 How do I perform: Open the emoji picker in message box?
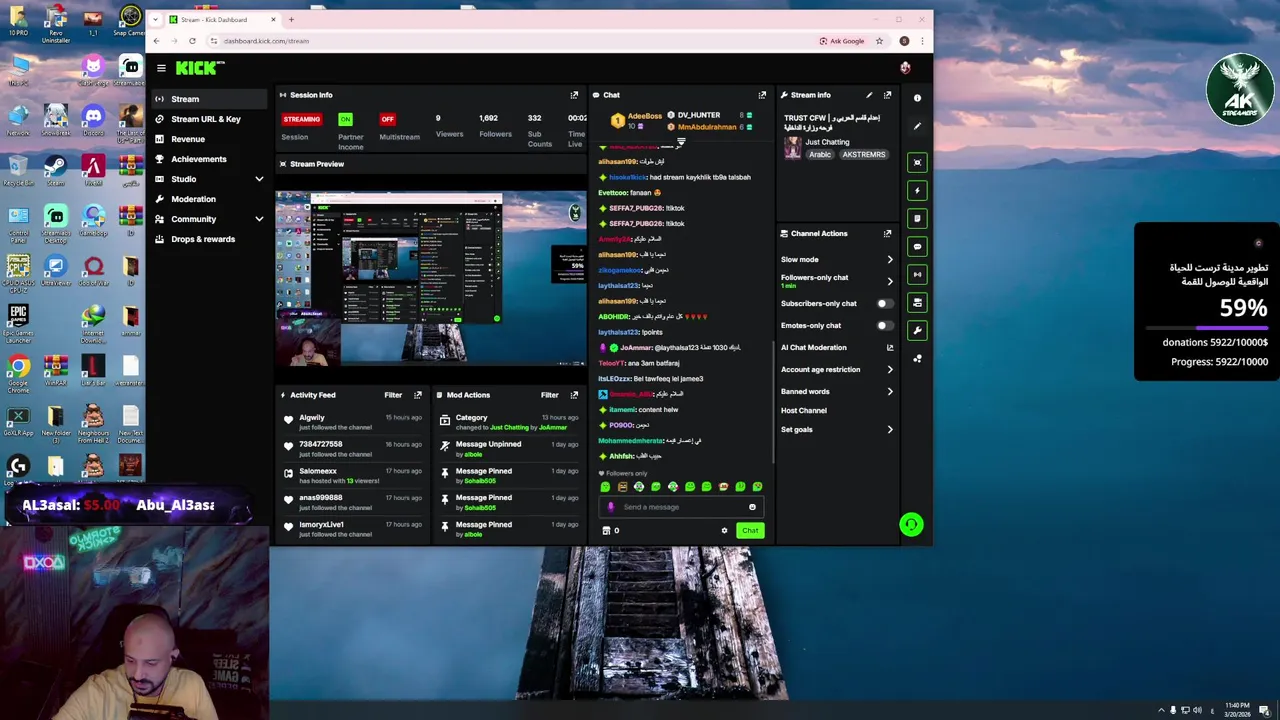(752, 507)
